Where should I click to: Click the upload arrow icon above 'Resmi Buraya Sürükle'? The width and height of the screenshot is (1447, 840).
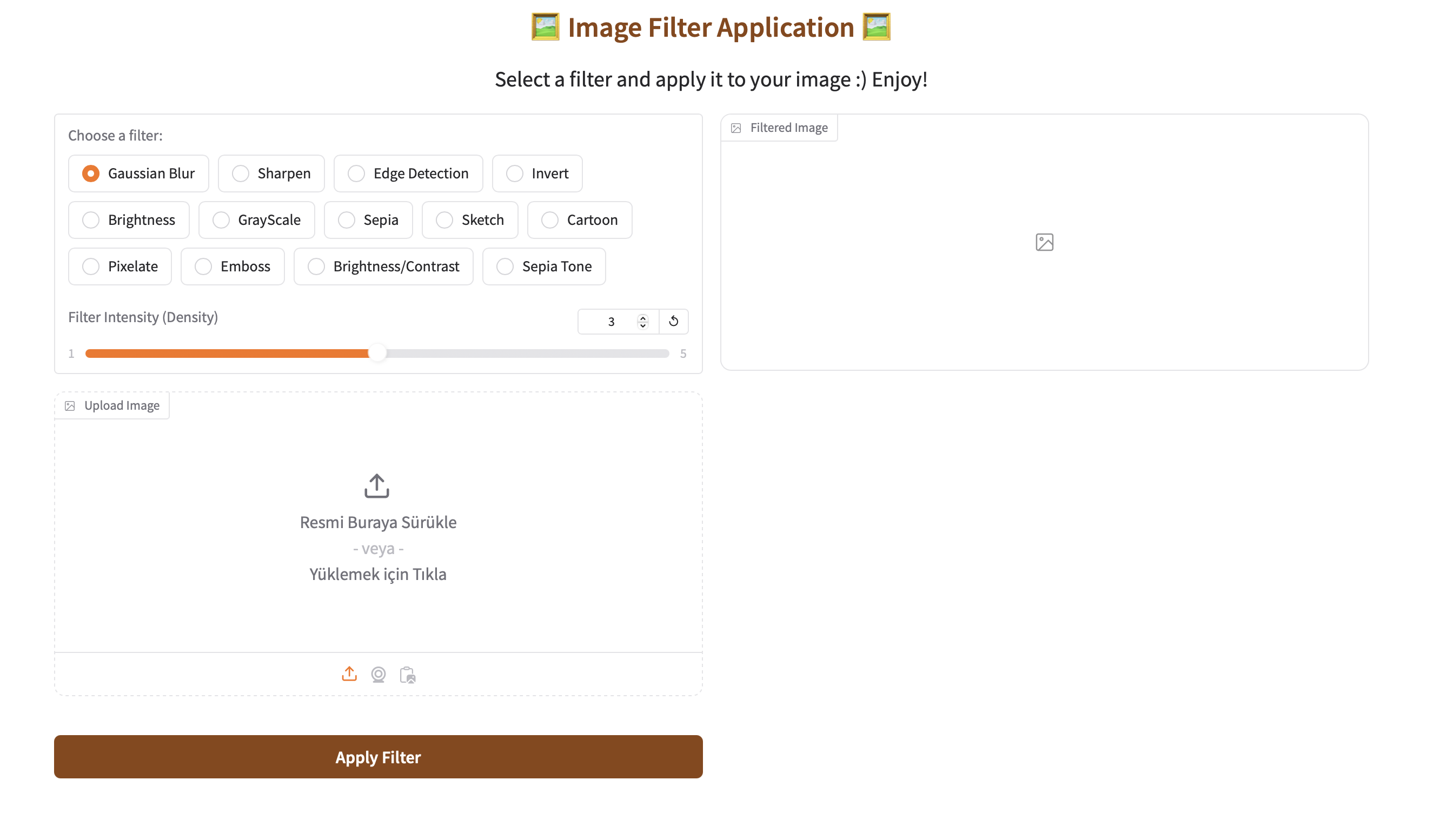coord(377,485)
